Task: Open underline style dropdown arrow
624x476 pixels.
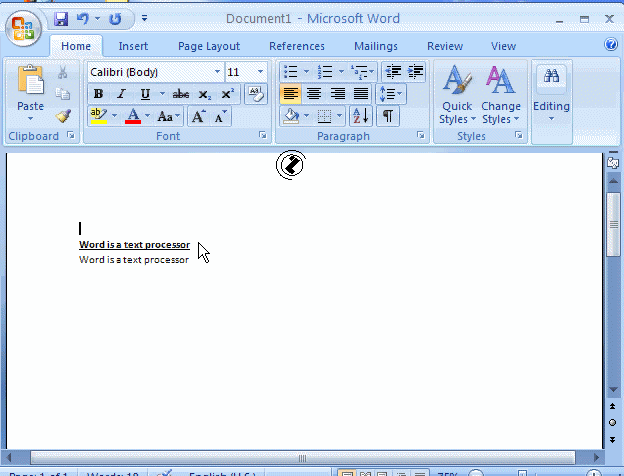Action: pos(162,94)
